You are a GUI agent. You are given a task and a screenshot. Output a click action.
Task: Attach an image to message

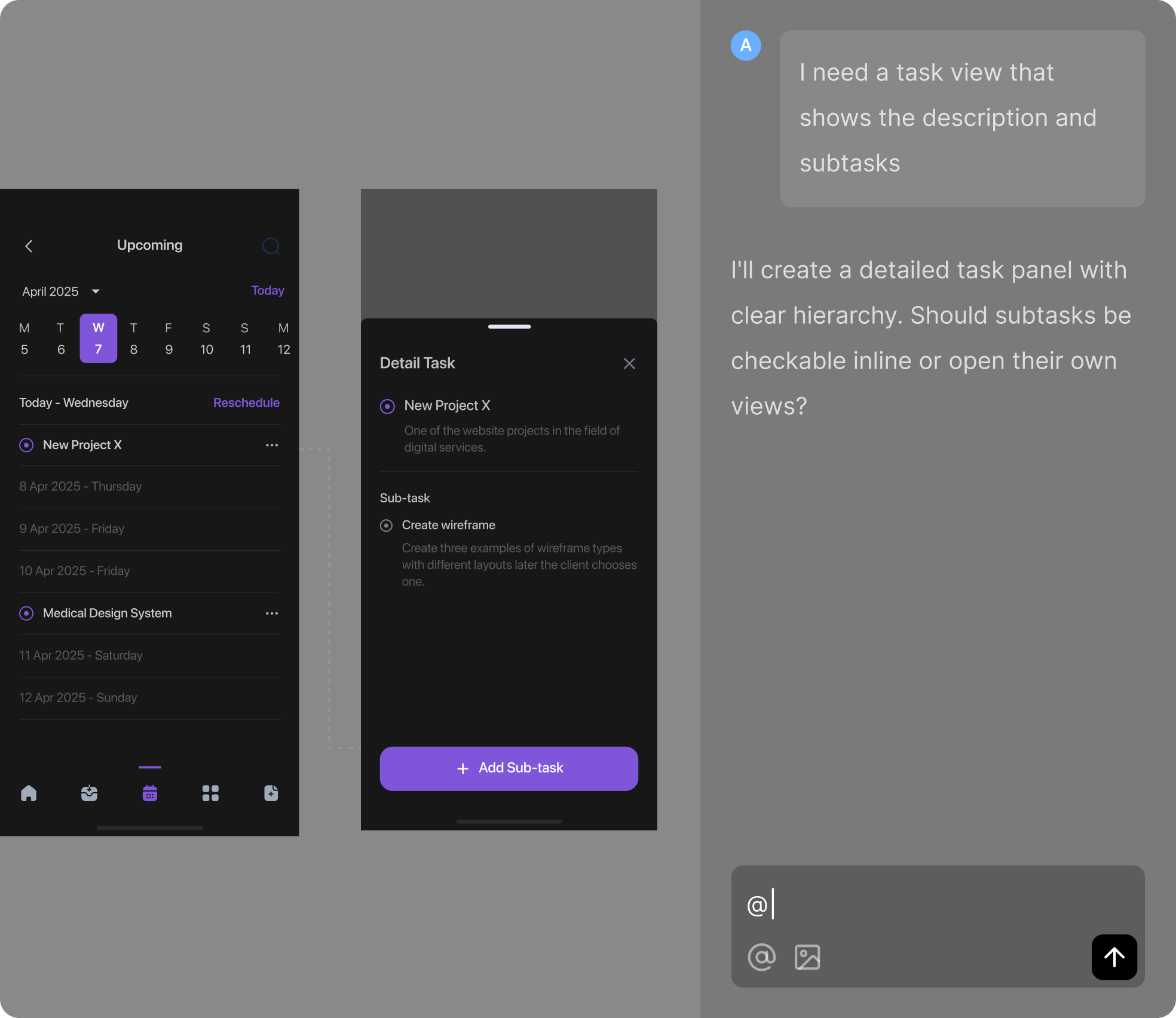tap(807, 957)
